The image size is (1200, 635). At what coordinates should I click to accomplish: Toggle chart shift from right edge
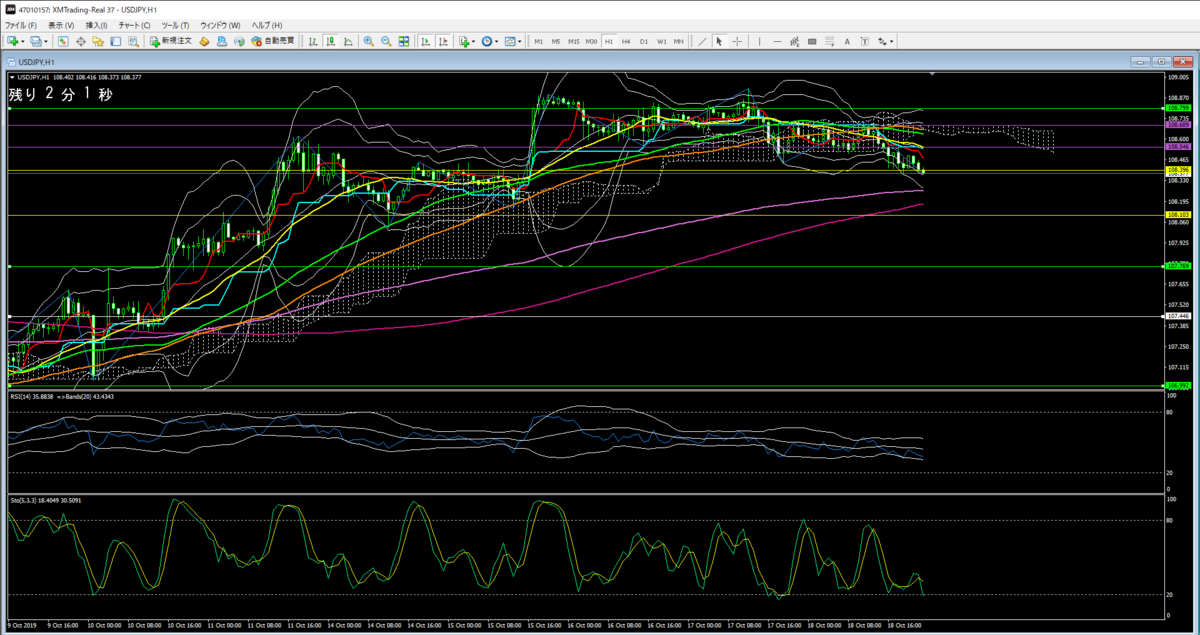pyautogui.click(x=443, y=41)
